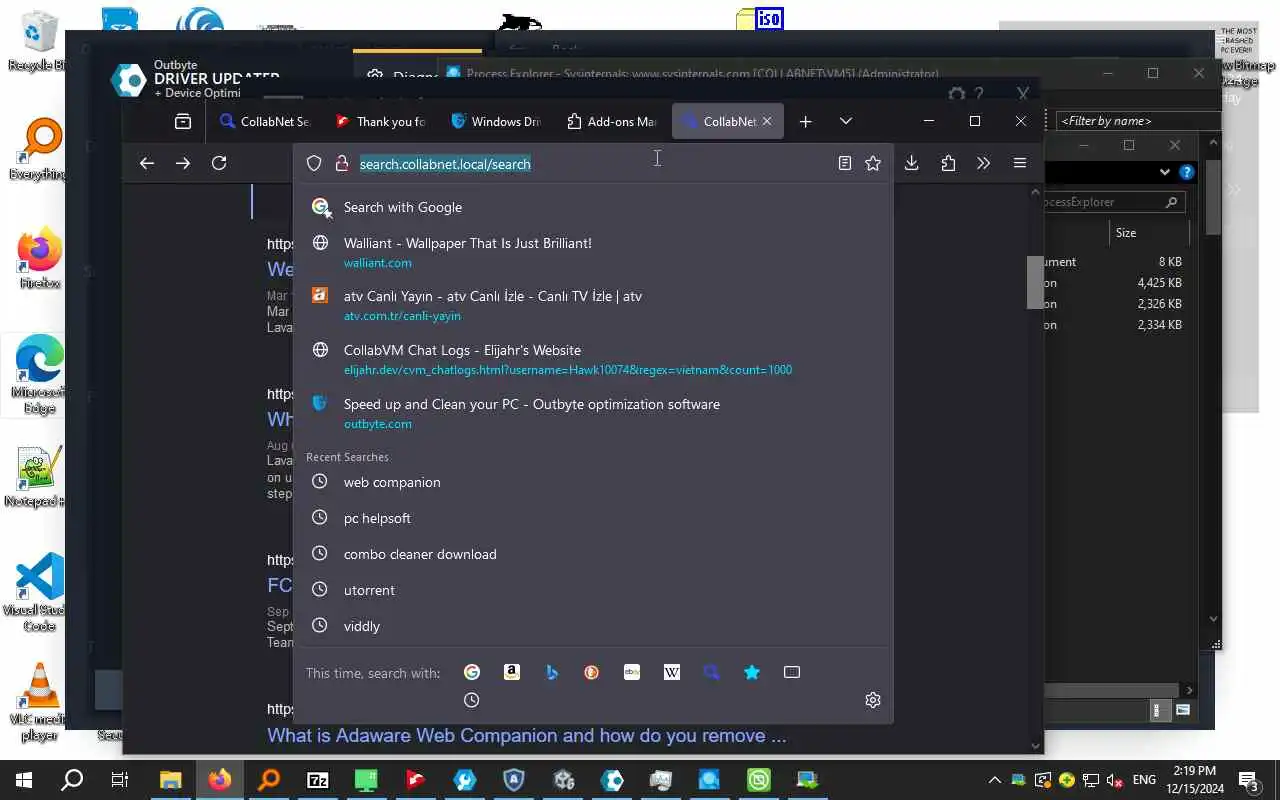Open Visual Studio Code desktop shortcut
1280x800 pixels.
(39, 592)
